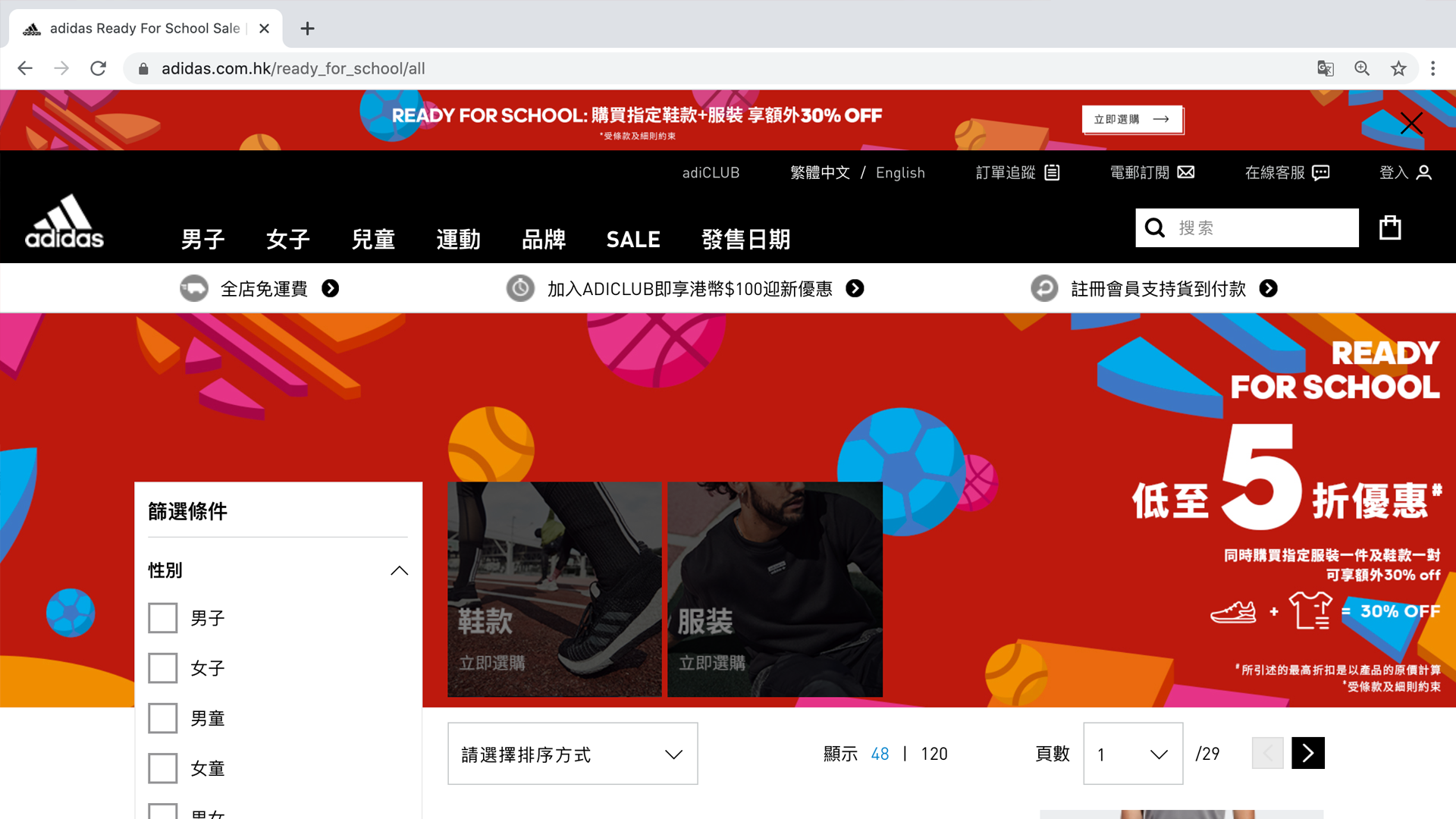Collapse the 性別 filter section
The height and width of the screenshot is (819, 1456).
pos(399,570)
